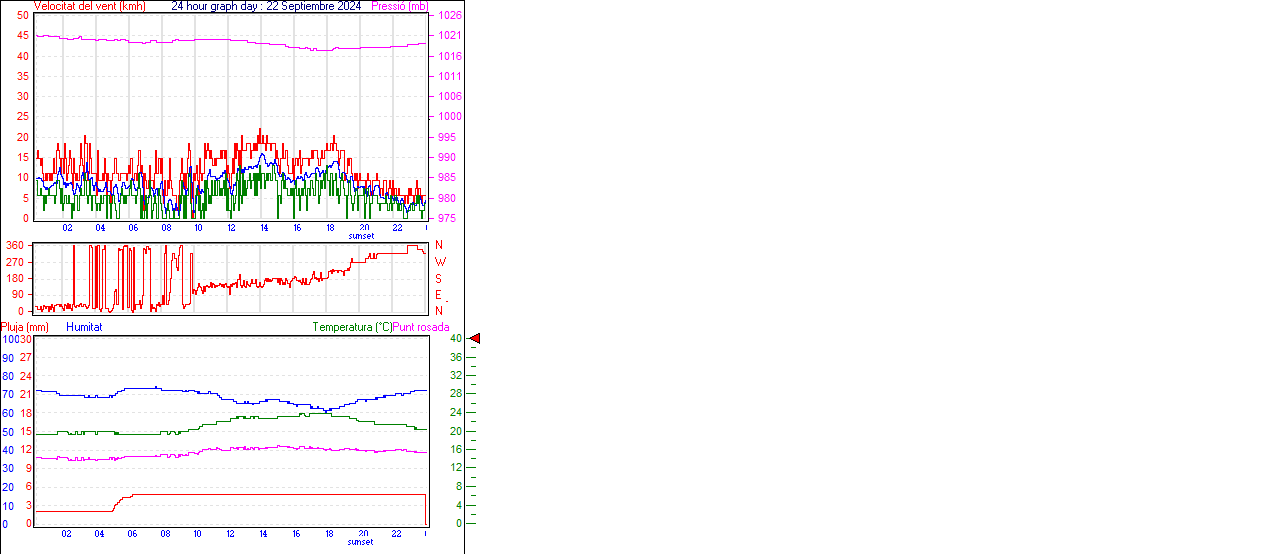Image resolution: width=1280 pixels, height=554 pixels.
Task: Click the blue 'Humitat' legend label
Action: point(84,327)
